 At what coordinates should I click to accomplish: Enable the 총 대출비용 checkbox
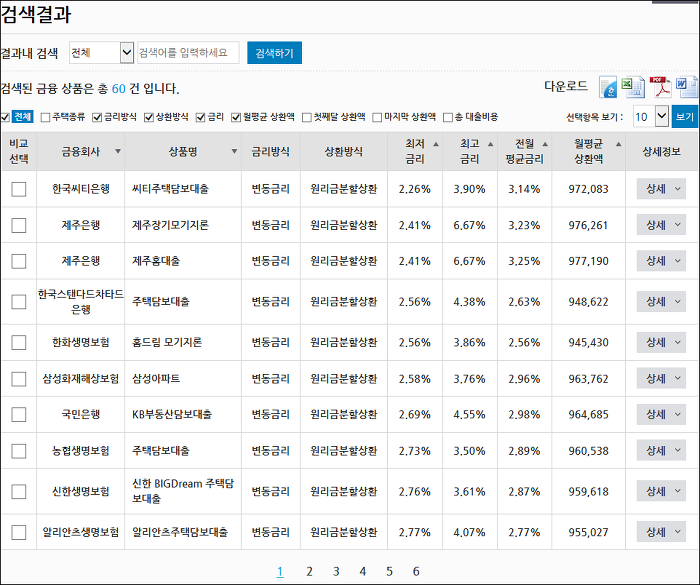[448, 117]
